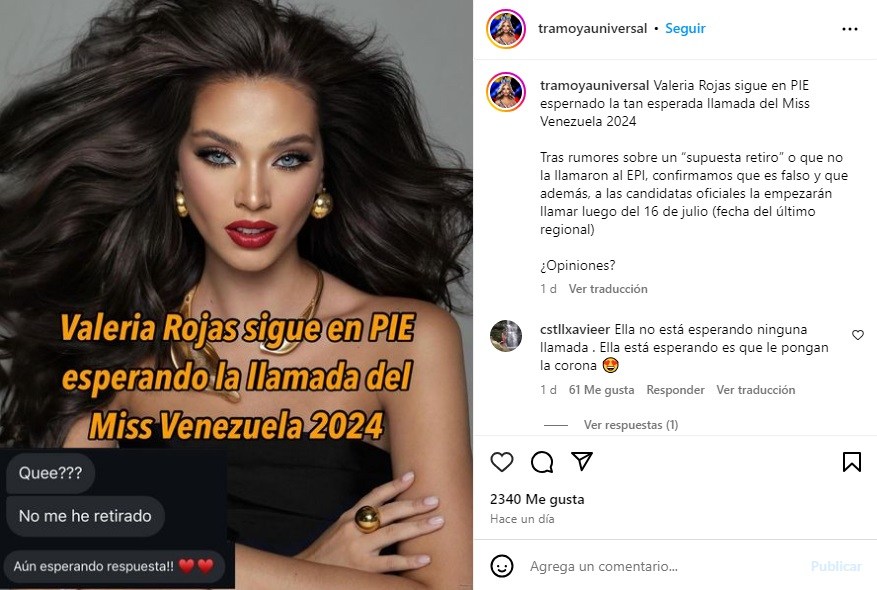Open the tramoyauniversal username in the header
877x590 pixels.
tap(592, 29)
